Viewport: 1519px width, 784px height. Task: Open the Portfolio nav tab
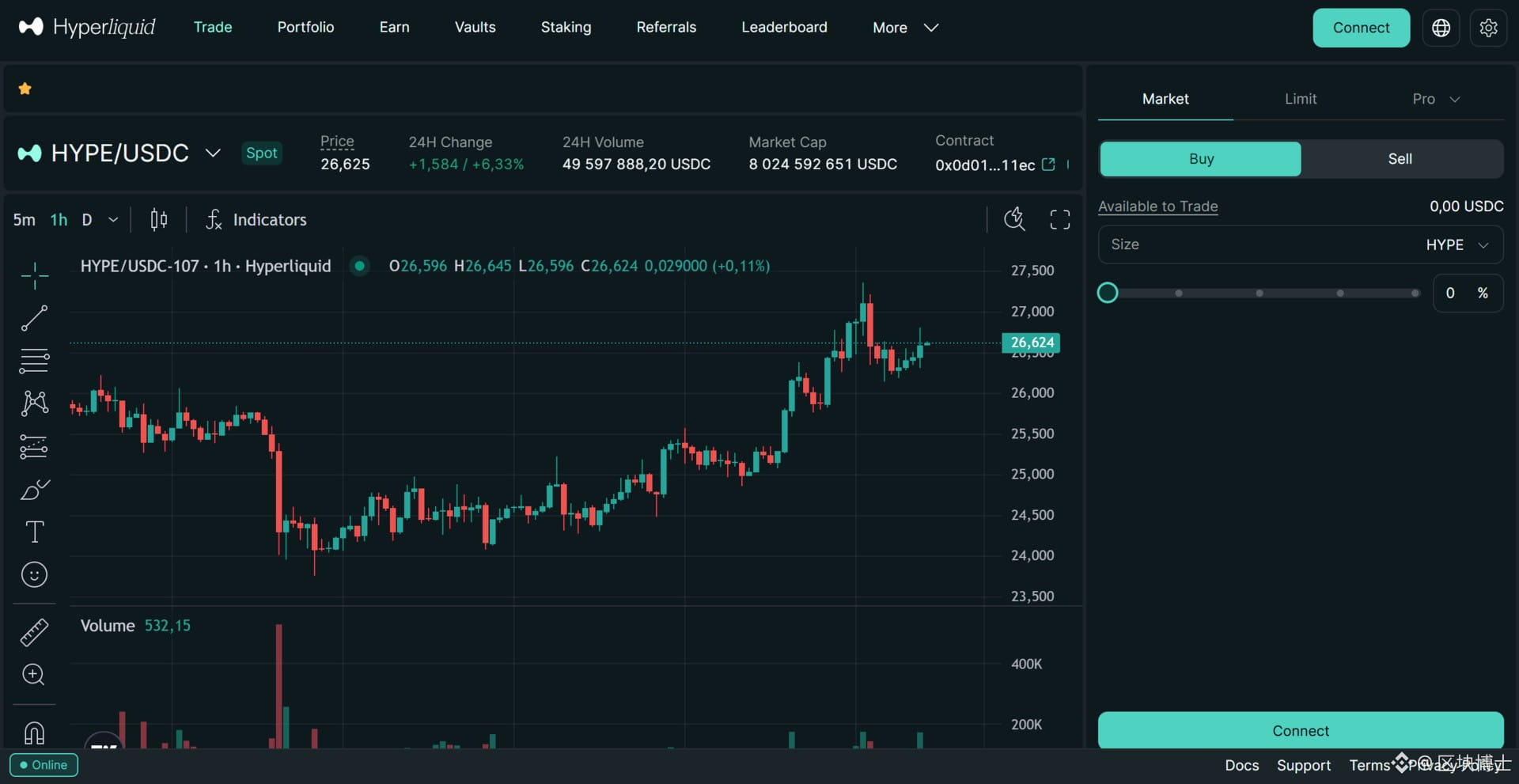(x=305, y=27)
